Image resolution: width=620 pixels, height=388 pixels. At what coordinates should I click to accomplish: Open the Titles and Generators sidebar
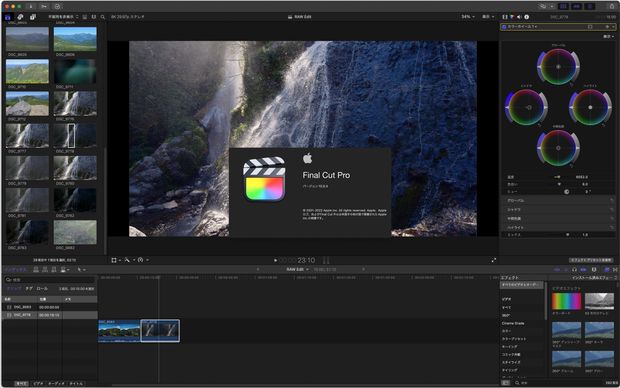[32, 17]
